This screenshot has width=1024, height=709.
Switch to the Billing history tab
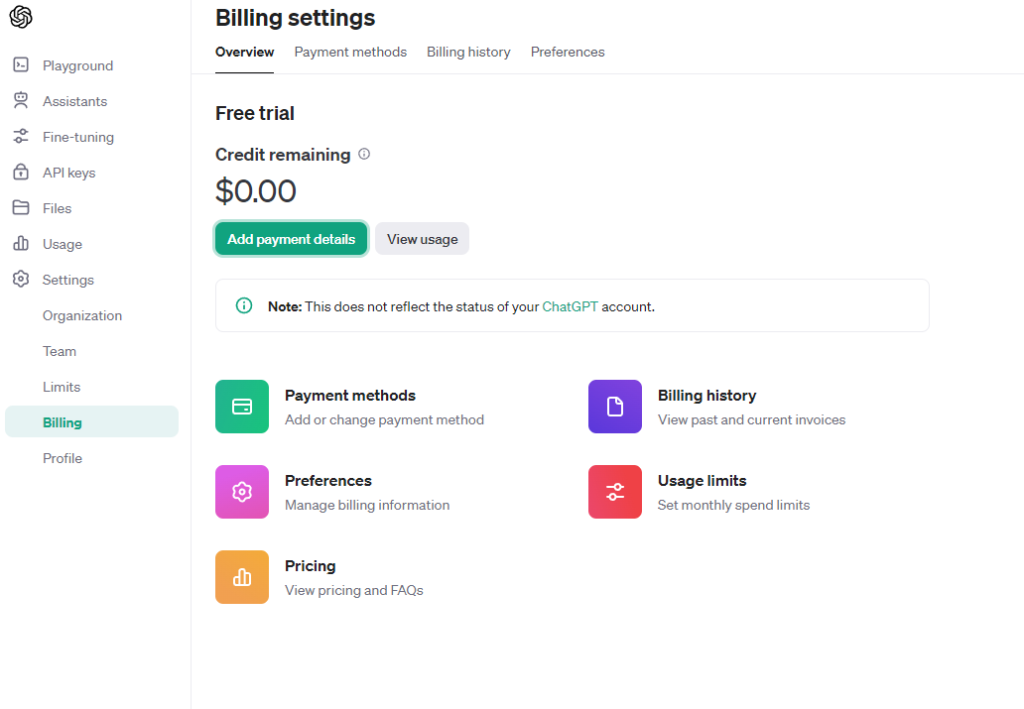468,52
